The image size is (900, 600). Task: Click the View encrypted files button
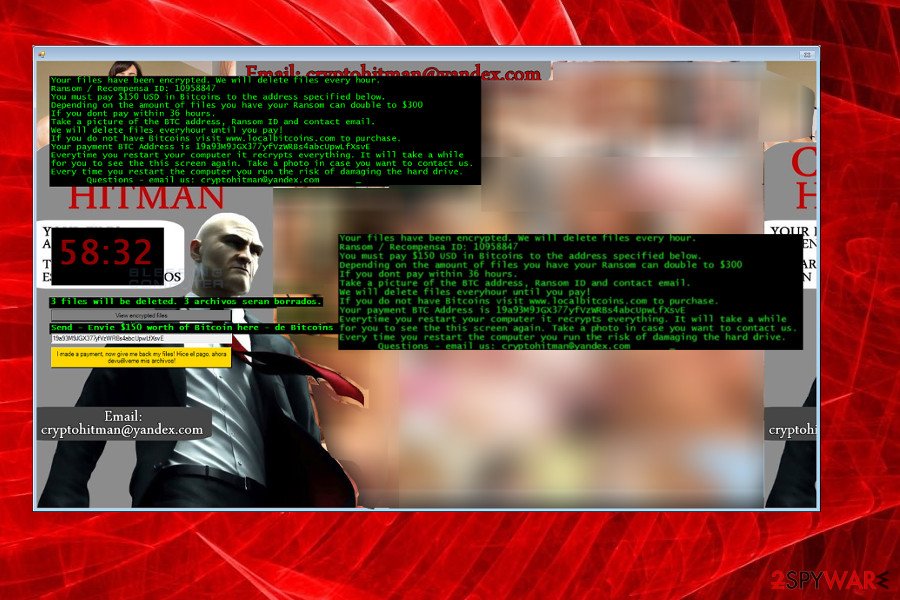point(141,315)
